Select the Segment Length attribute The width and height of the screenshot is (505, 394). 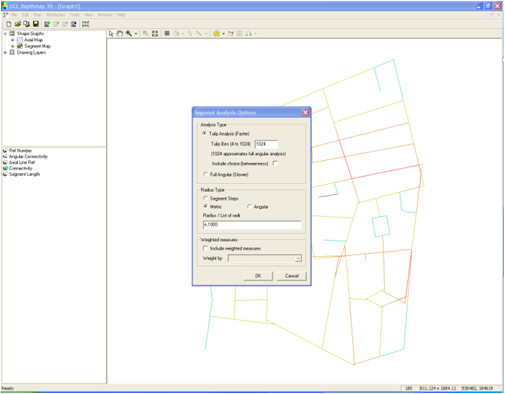[24, 174]
